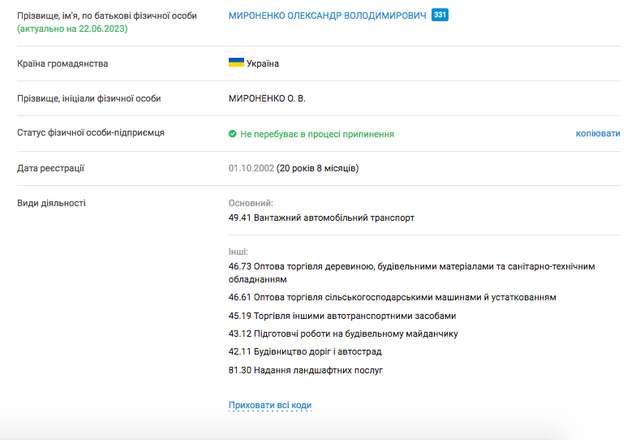This screenshot has height=440, width=640.
Task: Click the Інші heading label
Action: coord(238,252)
